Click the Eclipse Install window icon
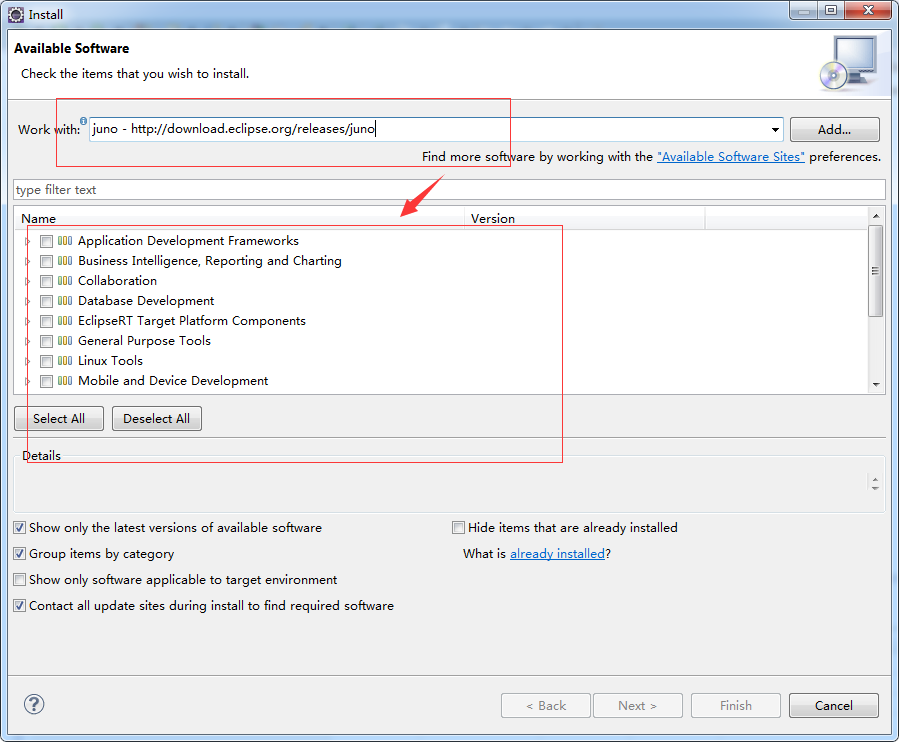The height and width of the screenshot is (742, 899). pyautogui.click(x=15, y=14)
